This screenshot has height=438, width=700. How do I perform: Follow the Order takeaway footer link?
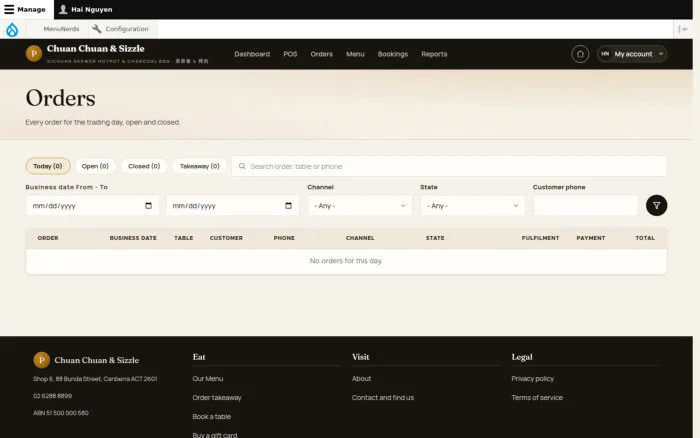pos(217,397)
